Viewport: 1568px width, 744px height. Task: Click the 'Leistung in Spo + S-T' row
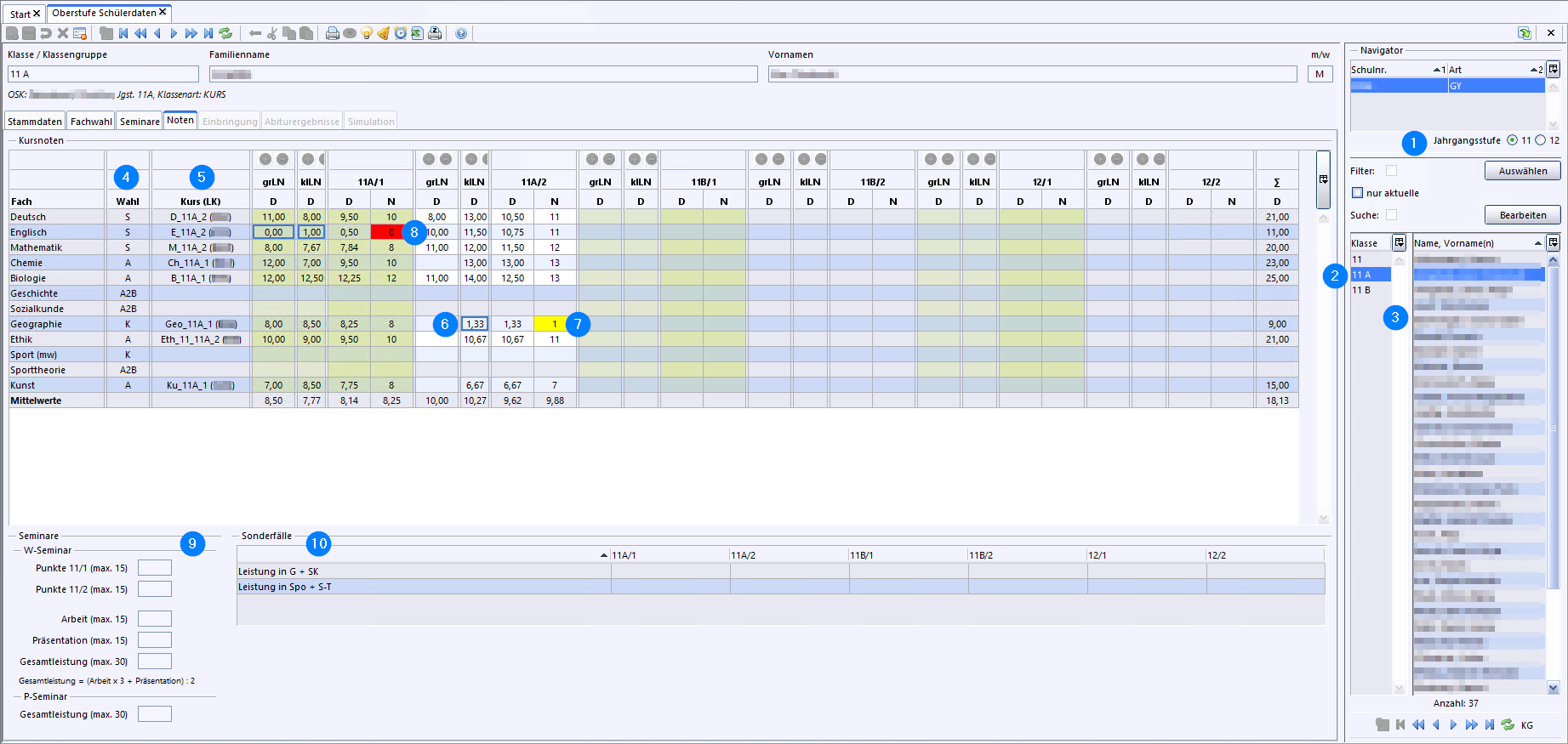[x=780, y=587]
